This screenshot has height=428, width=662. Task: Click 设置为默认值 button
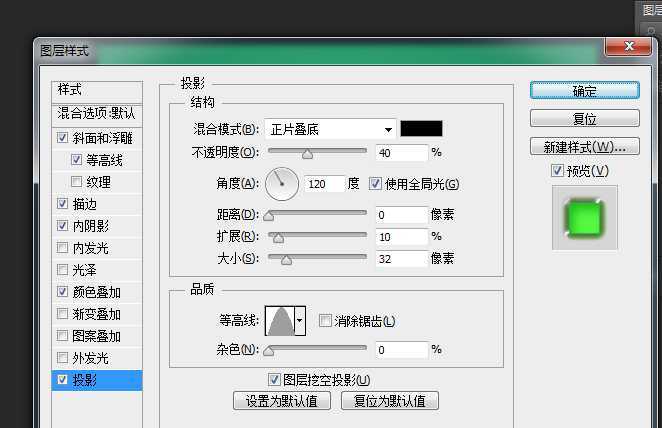click(282, 401)
